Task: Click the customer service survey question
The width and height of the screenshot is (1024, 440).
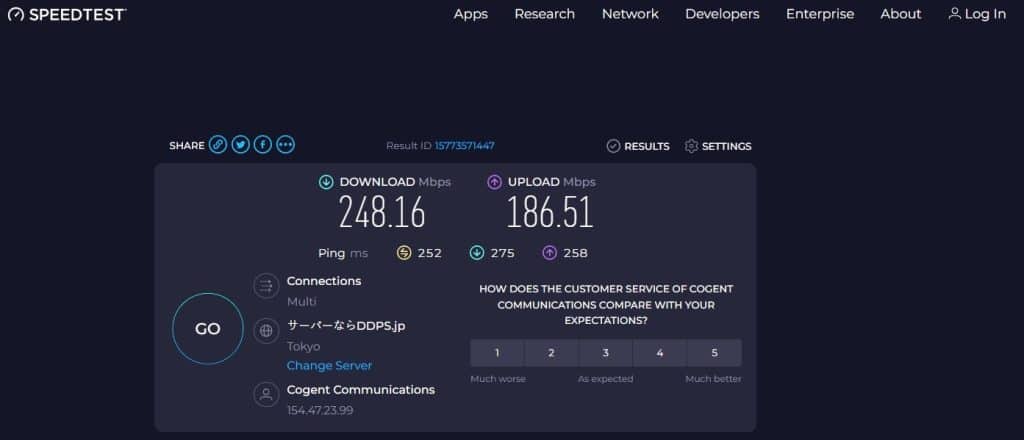Action: tap(606, 305)
